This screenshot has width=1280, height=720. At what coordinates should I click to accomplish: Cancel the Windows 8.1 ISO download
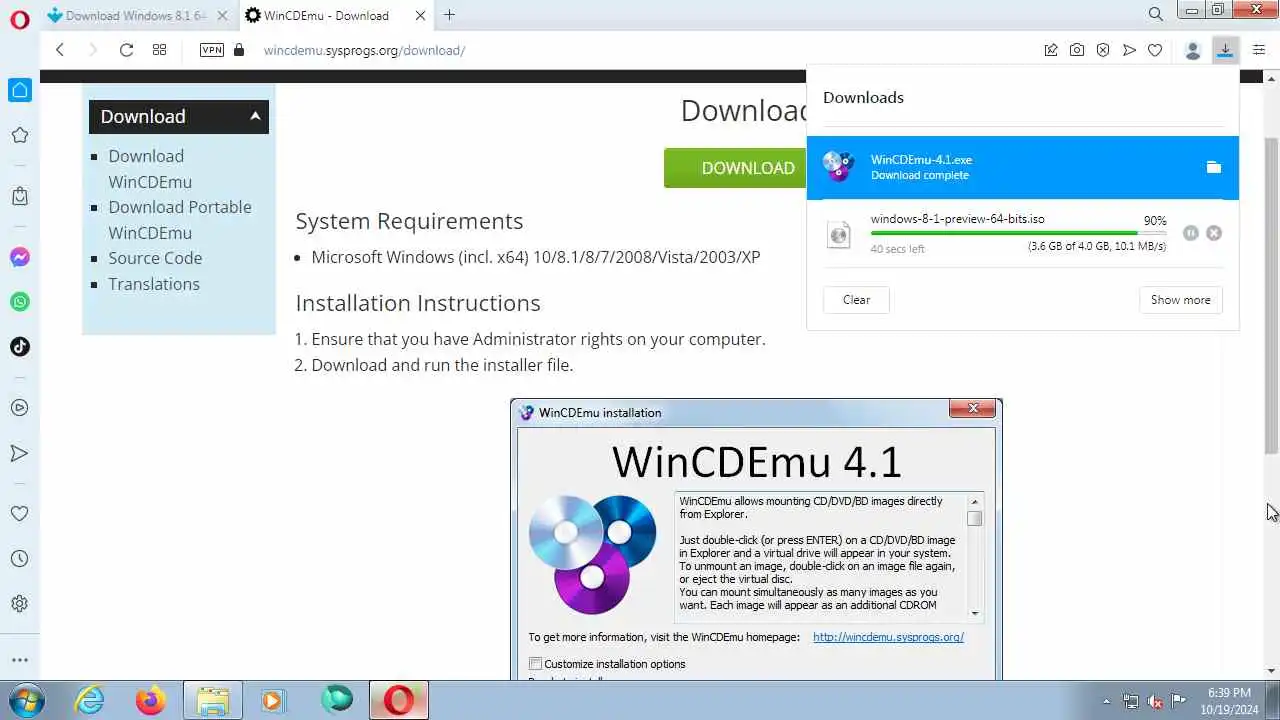click(1214, 233)
